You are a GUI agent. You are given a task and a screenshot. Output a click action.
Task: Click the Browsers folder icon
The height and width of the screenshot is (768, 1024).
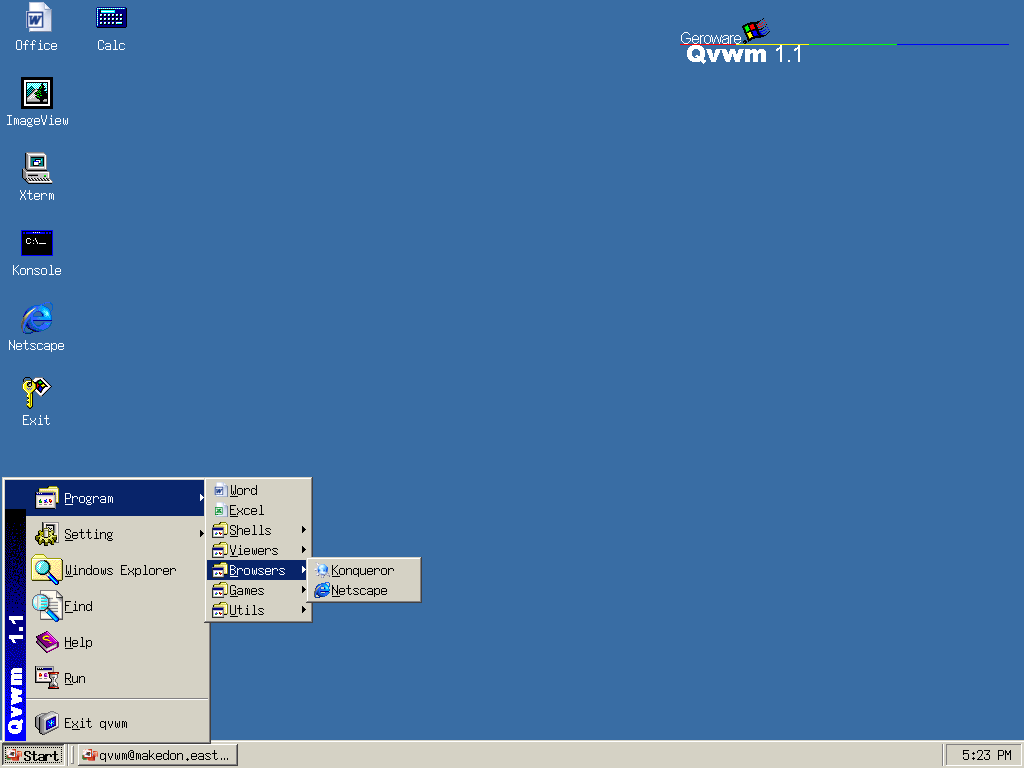[219, 570]
